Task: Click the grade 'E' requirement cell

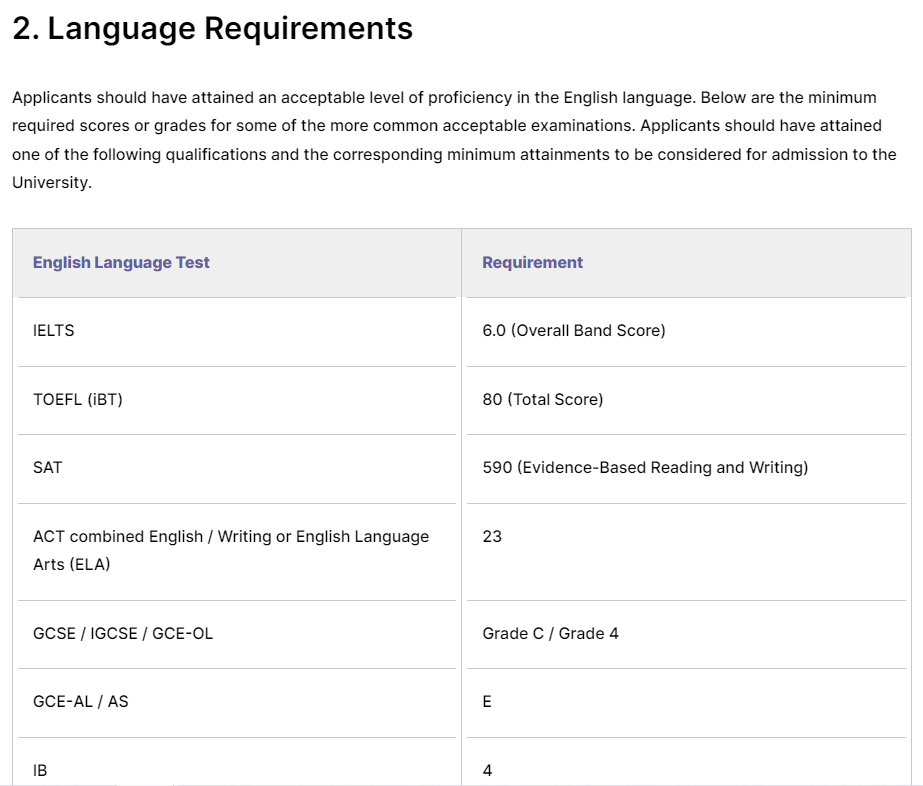Action: coord(487,701)
